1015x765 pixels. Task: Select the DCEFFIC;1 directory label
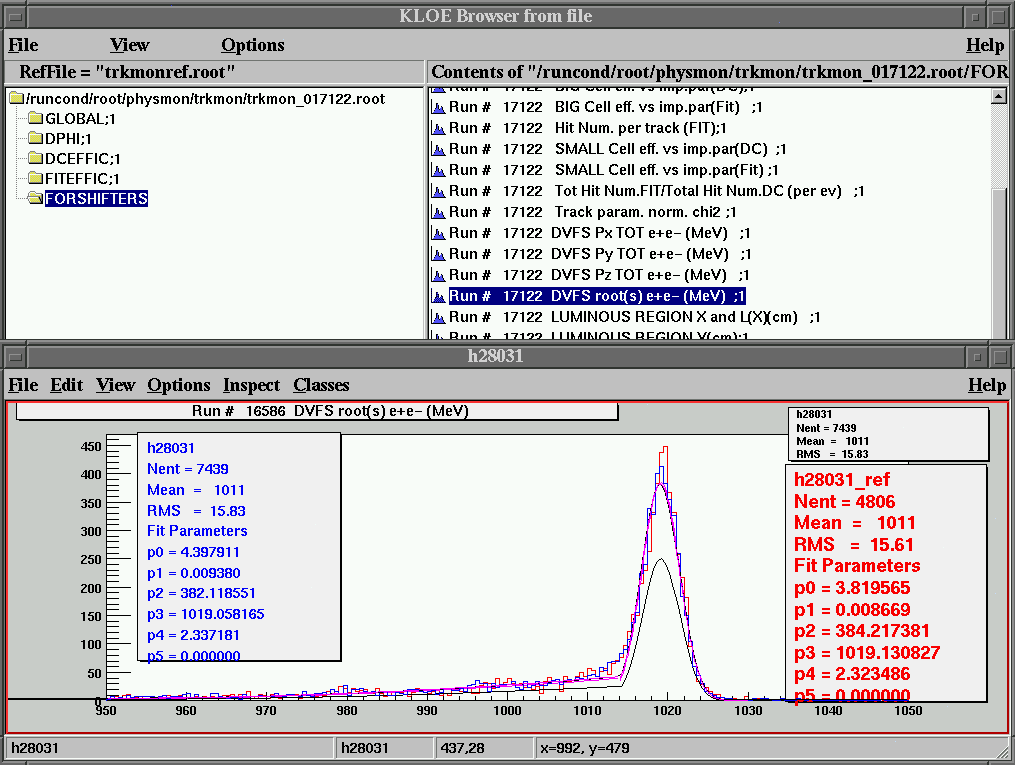point(82,159)
